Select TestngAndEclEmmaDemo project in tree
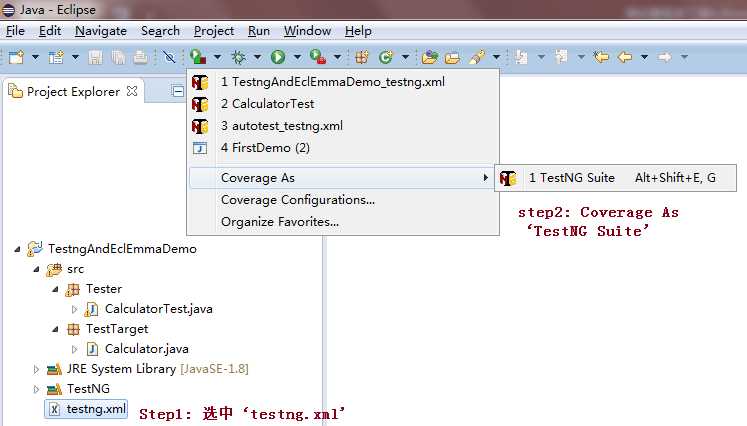 coord(112,249)
